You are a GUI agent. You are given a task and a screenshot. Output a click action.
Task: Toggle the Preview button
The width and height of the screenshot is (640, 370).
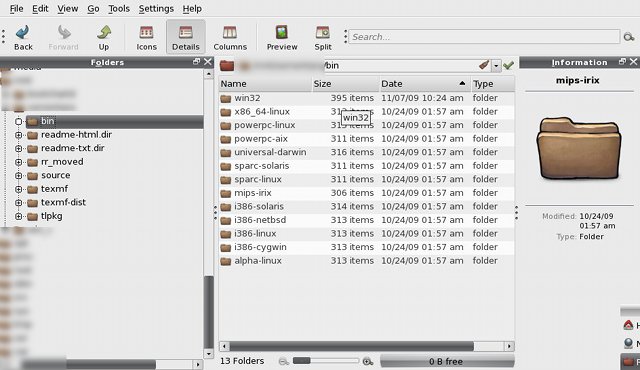pos(282,37)
